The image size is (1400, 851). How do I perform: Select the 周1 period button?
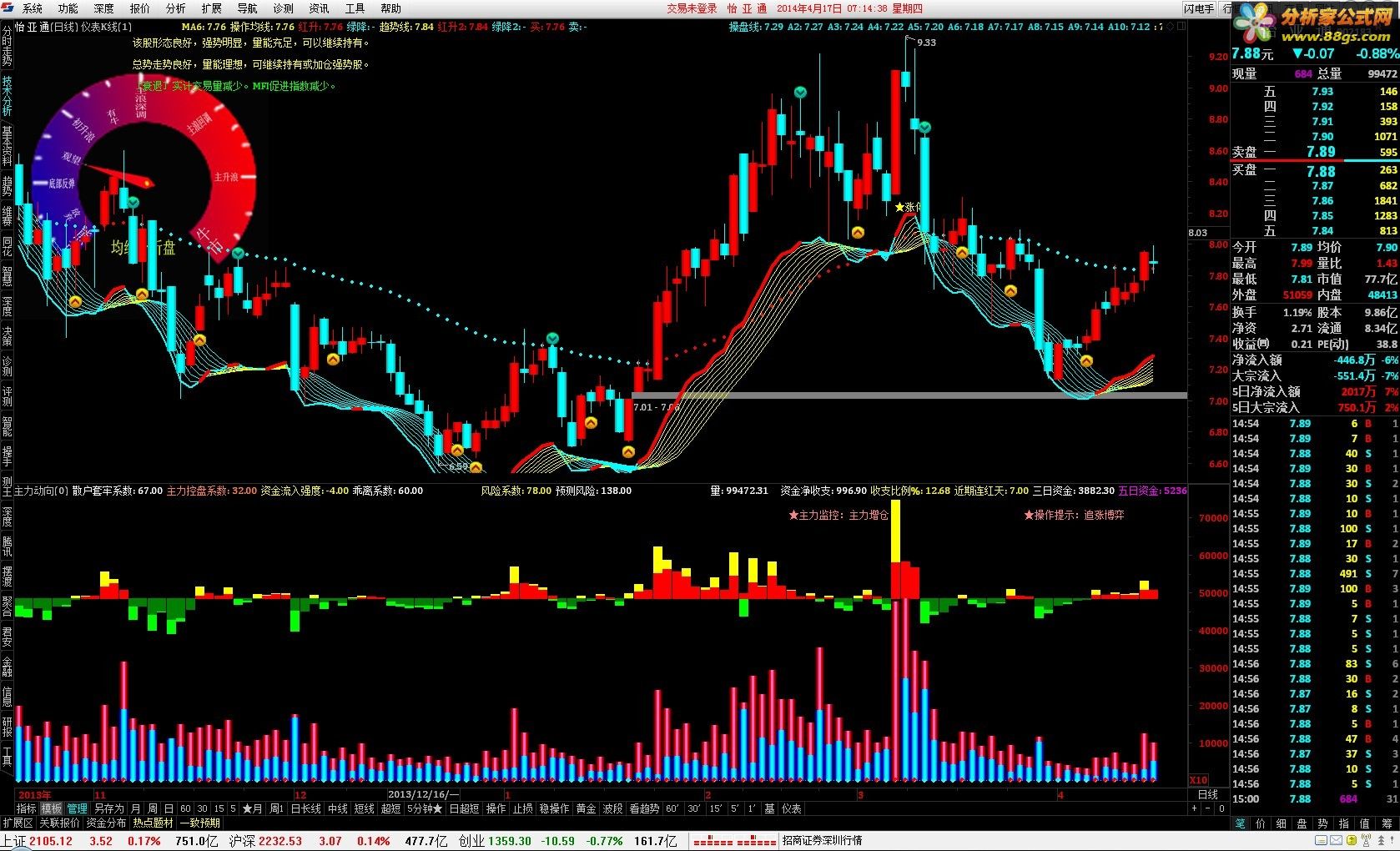coord(276,808)
